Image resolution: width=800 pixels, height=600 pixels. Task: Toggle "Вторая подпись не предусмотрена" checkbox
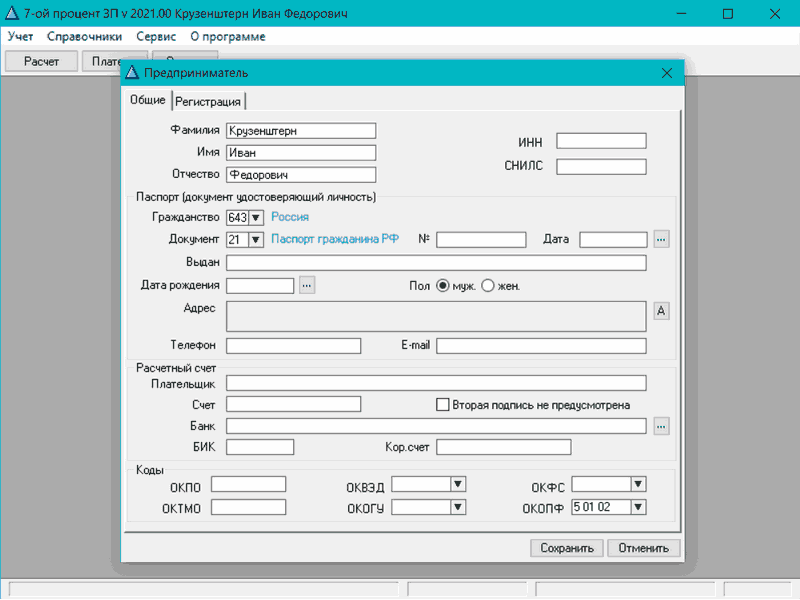(x=443, y=405)
